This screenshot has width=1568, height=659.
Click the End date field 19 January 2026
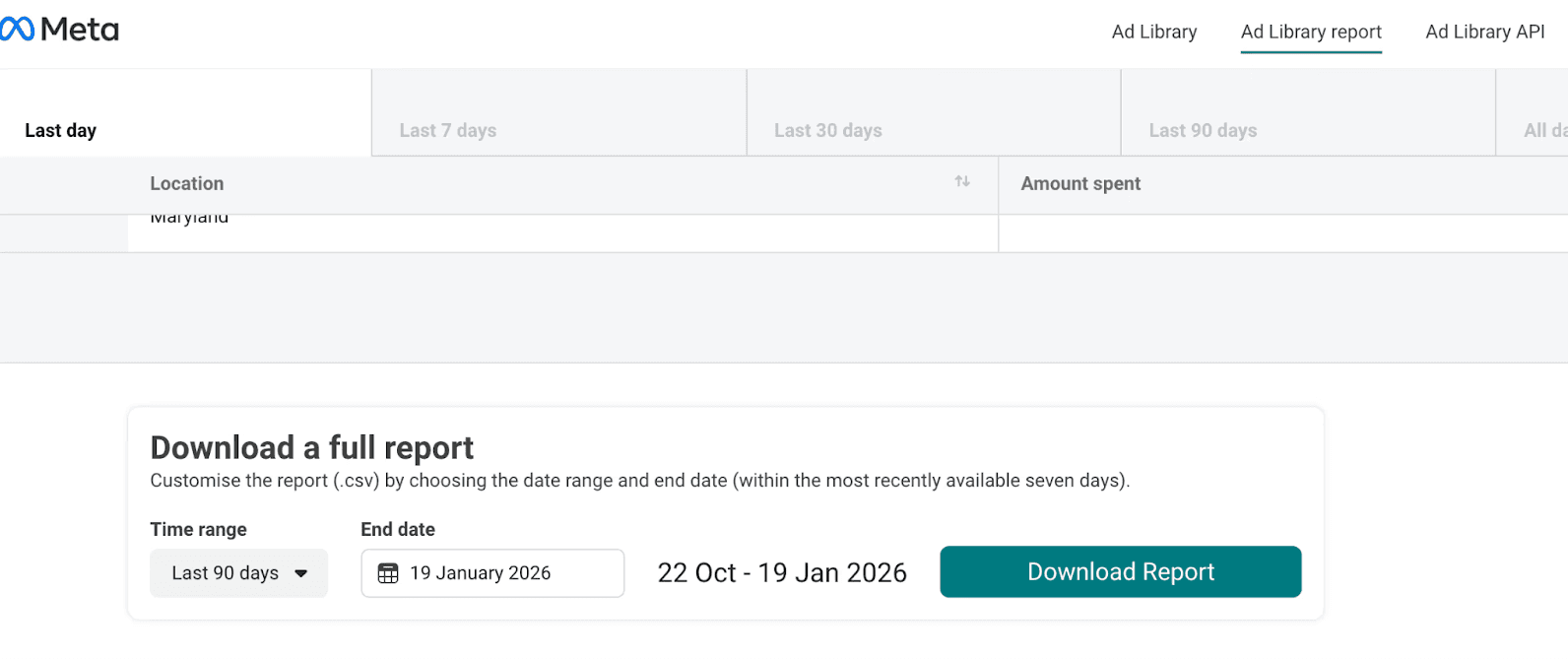[492, 573]
